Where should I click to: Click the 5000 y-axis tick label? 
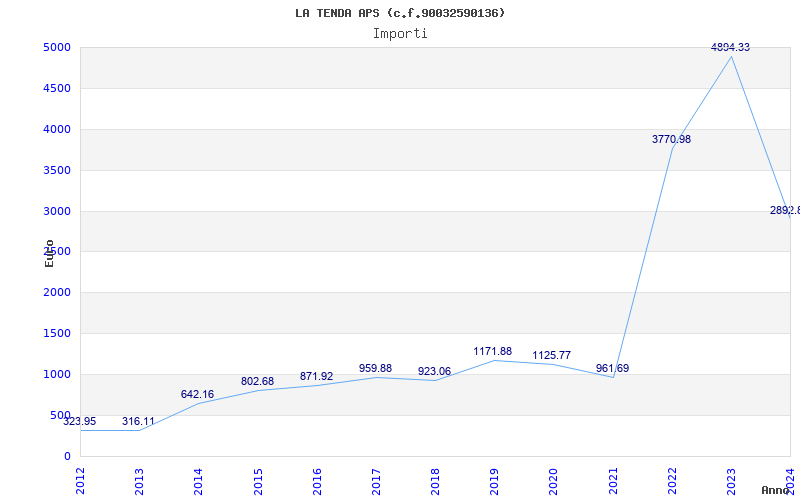[57, 48]
